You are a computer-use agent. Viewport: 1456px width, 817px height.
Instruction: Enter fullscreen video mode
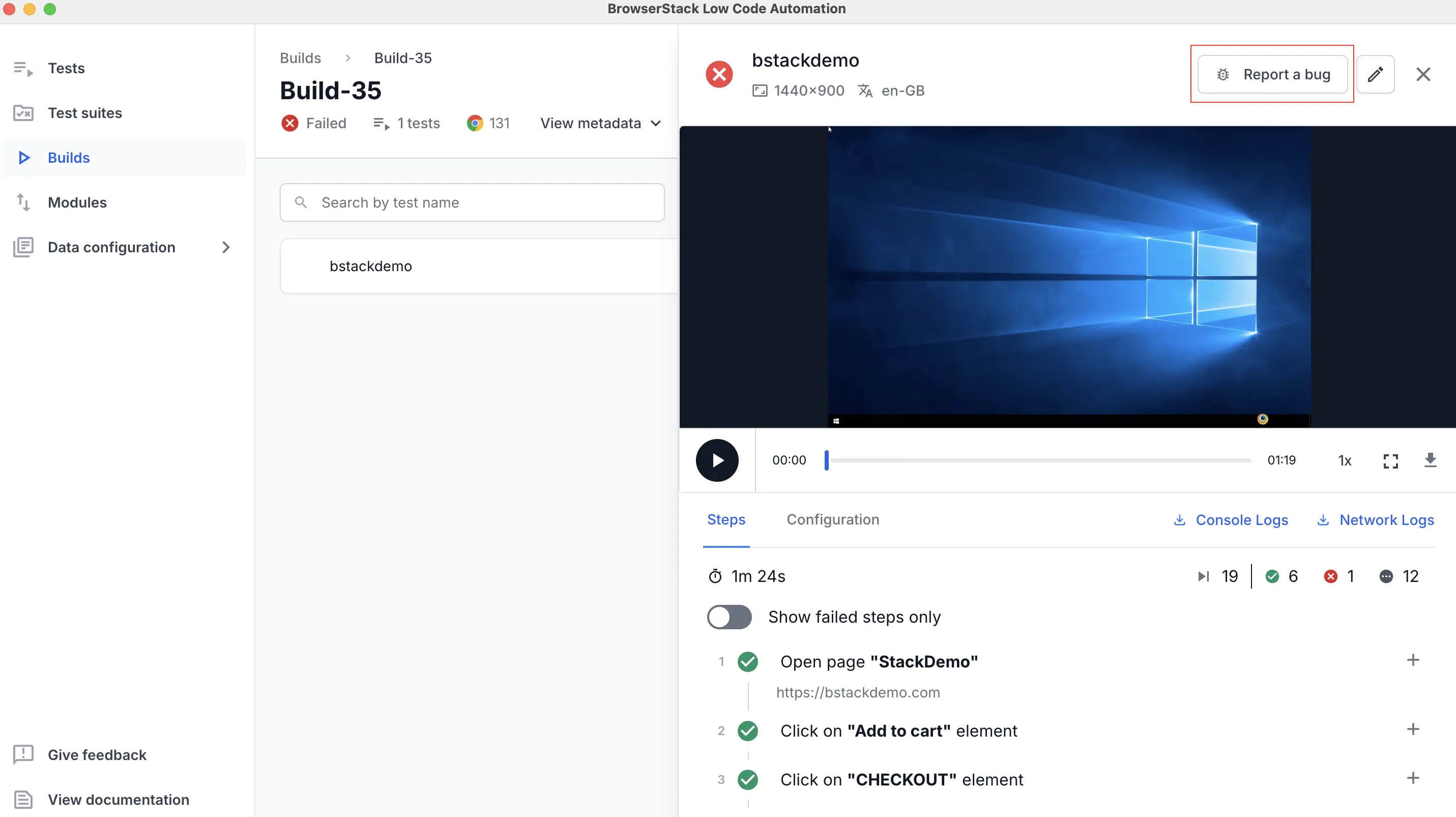tap(1390, 460)
